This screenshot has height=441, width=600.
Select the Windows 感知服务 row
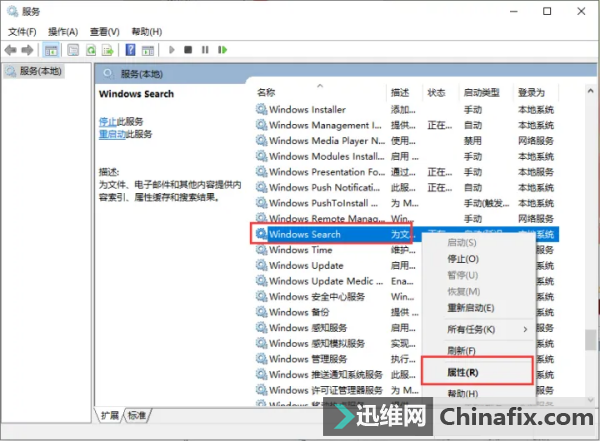[337, 328]
